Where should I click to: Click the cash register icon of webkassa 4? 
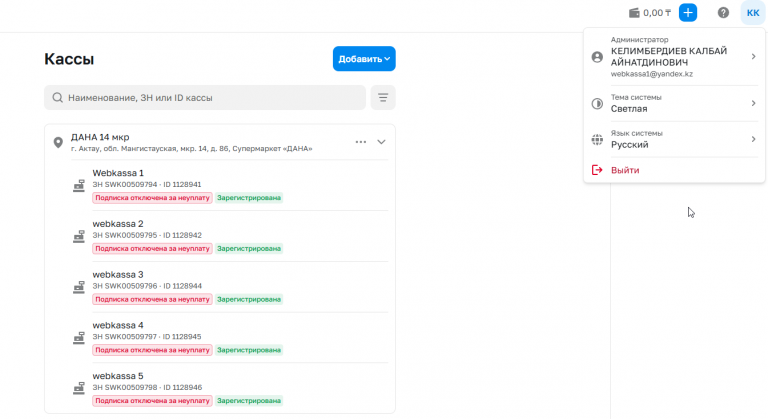point(79,338)
